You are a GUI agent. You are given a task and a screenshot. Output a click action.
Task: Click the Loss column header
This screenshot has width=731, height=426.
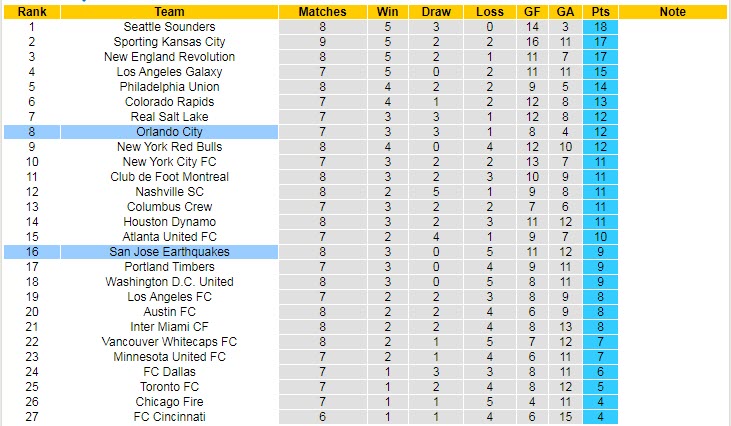(490, 12)
